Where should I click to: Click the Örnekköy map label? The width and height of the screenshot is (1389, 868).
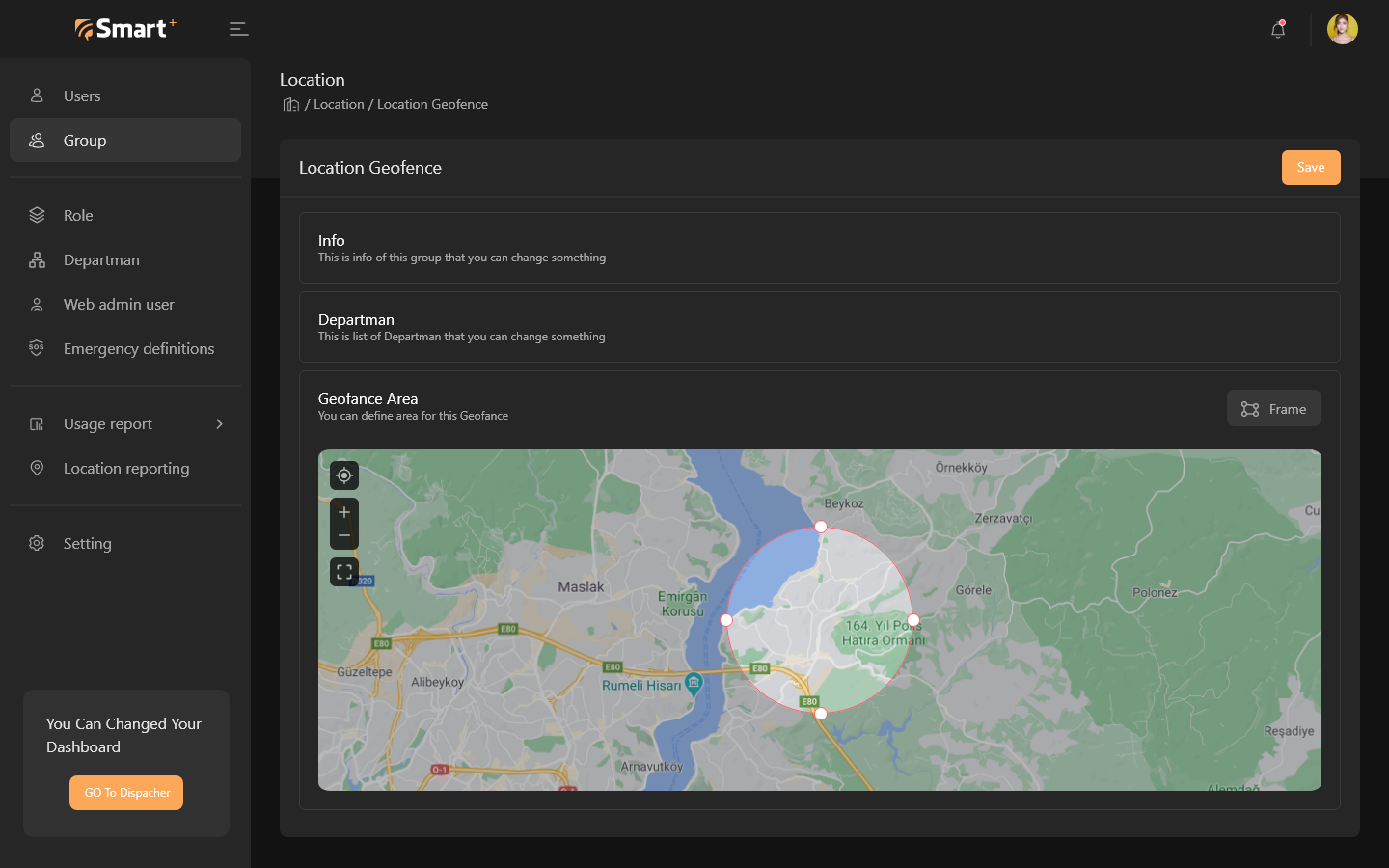pyautogui.click(x=962, y=468)
